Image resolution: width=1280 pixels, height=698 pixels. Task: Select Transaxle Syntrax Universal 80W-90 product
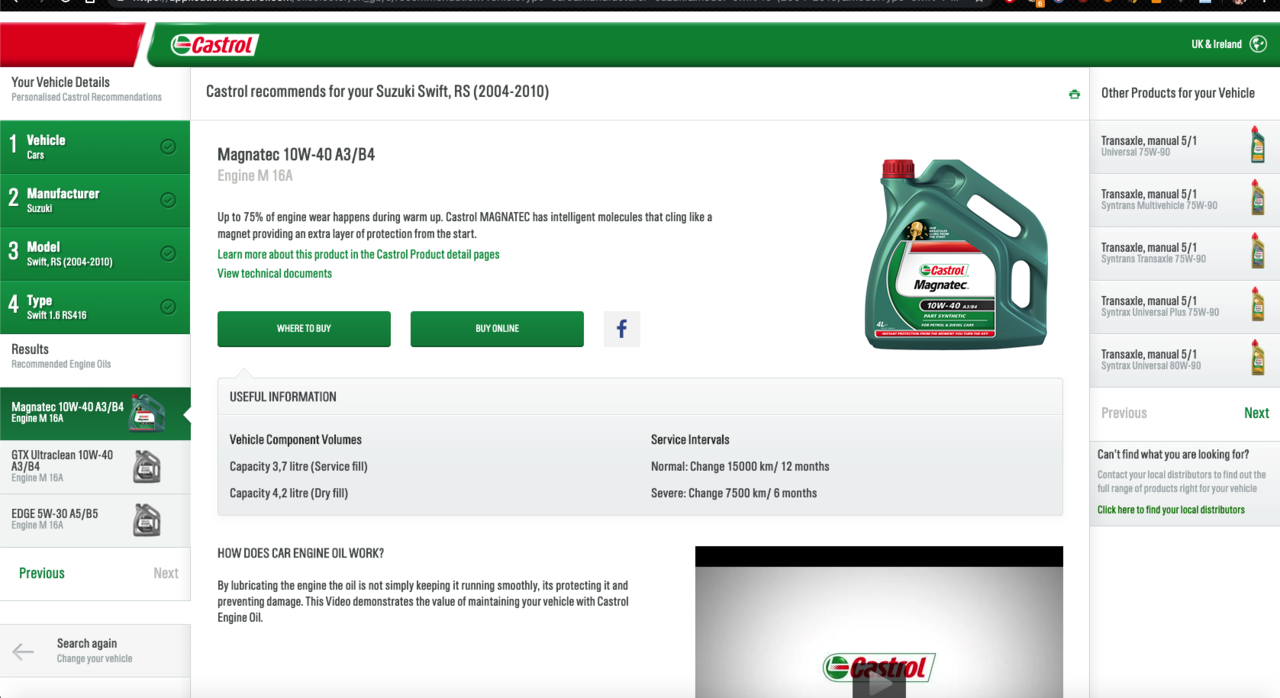coord(1184,358)
